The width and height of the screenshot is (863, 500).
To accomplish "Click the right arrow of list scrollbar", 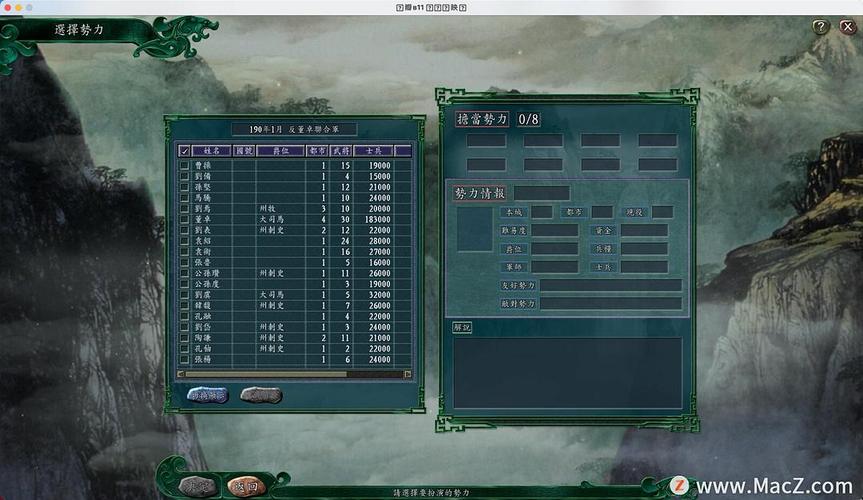I will pyautogui.click(x=408, y=374).
